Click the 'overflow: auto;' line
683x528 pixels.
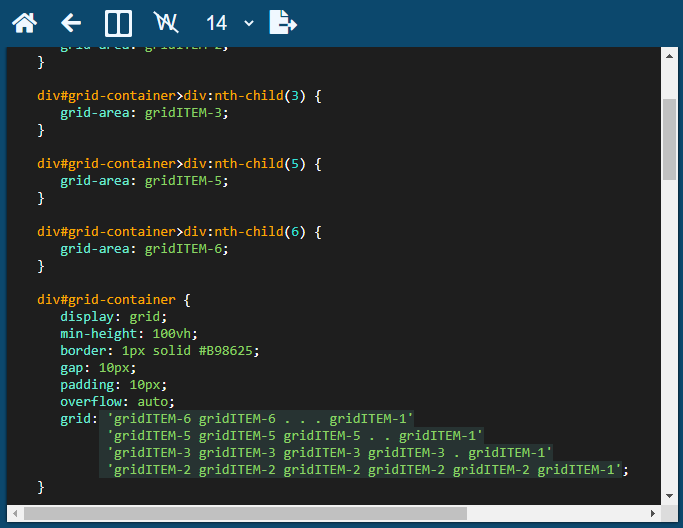point(117,402)
